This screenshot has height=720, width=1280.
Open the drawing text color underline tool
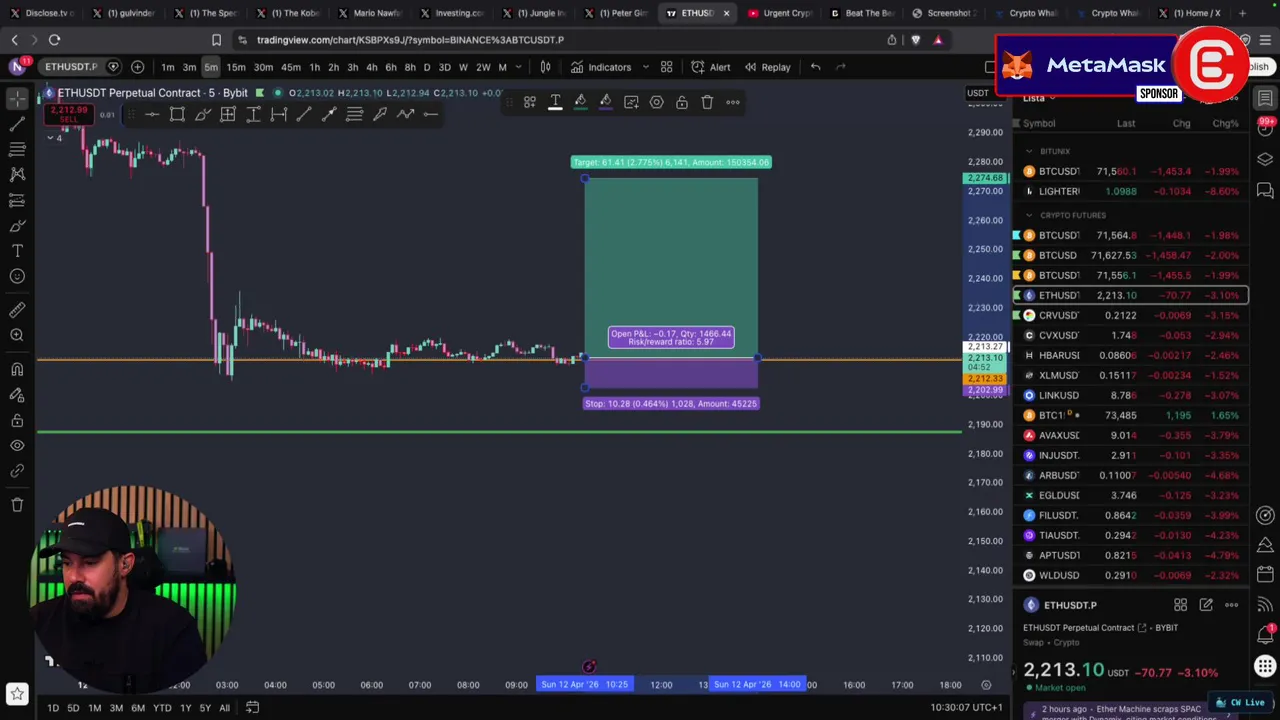pos(555,102)
